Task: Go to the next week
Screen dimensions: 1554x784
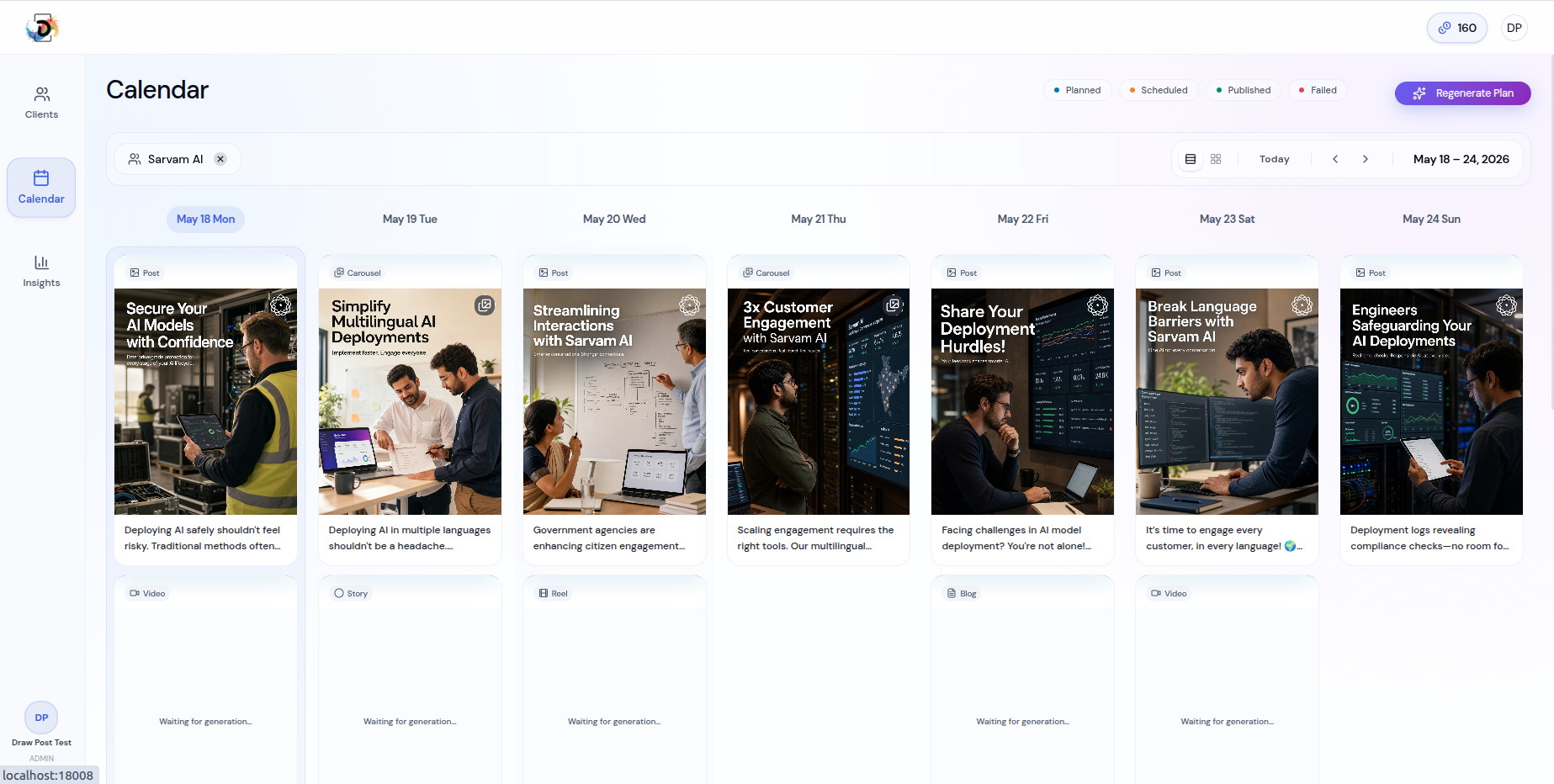Action: pos(1366,159)
